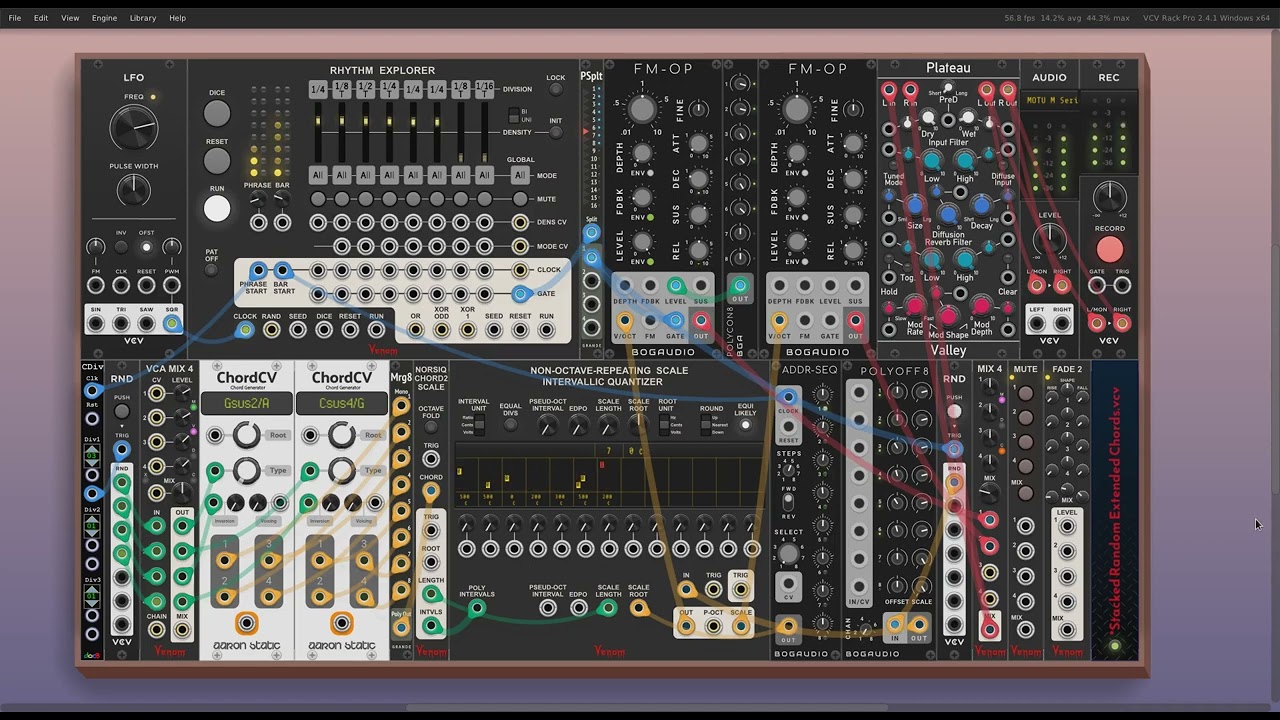The image size is (1280, 720).
Task: Click REC module TRIG input jack
Action: tap(1122, 285)
